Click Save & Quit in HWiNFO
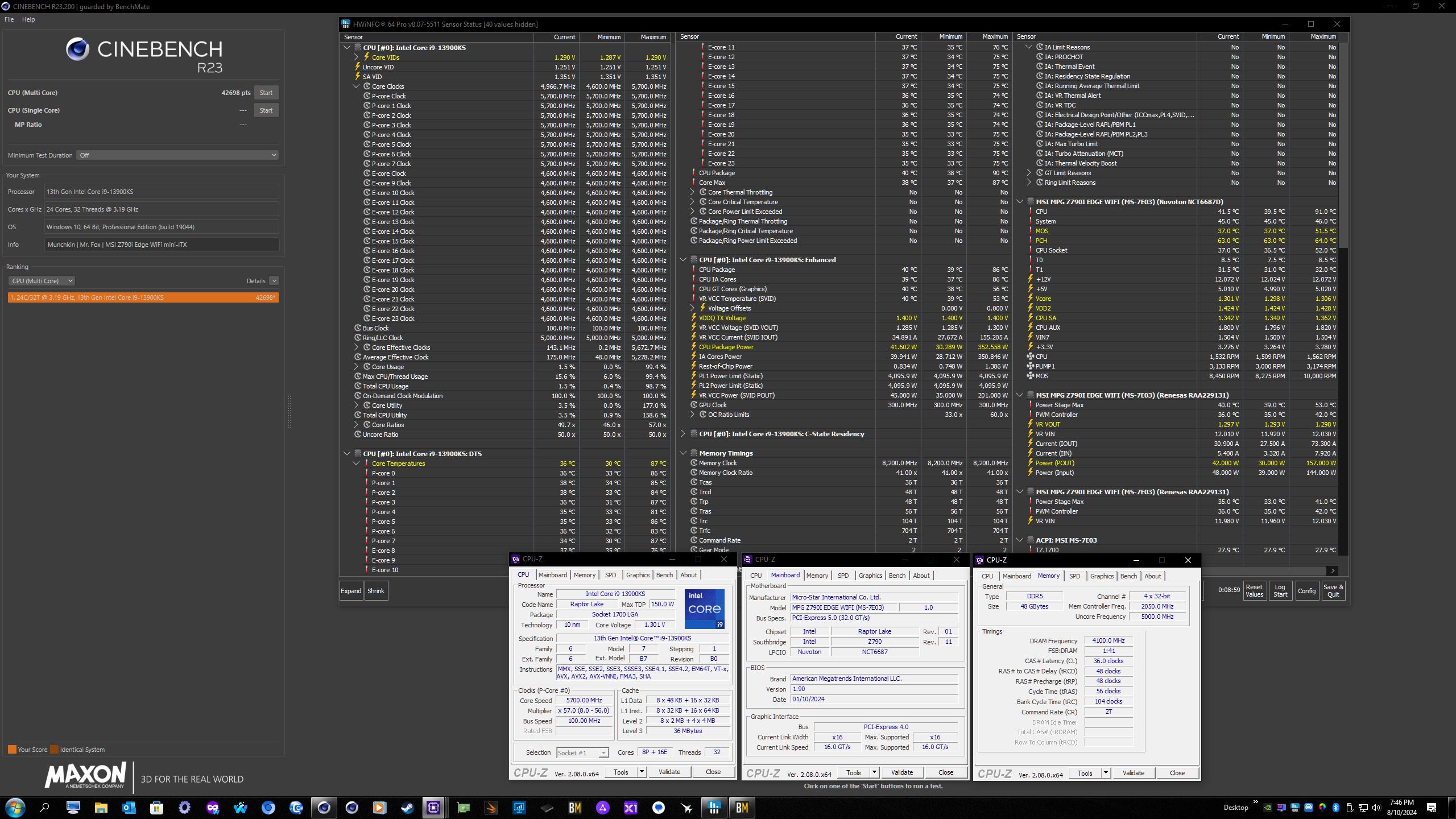 click(x=1333, y=590)
